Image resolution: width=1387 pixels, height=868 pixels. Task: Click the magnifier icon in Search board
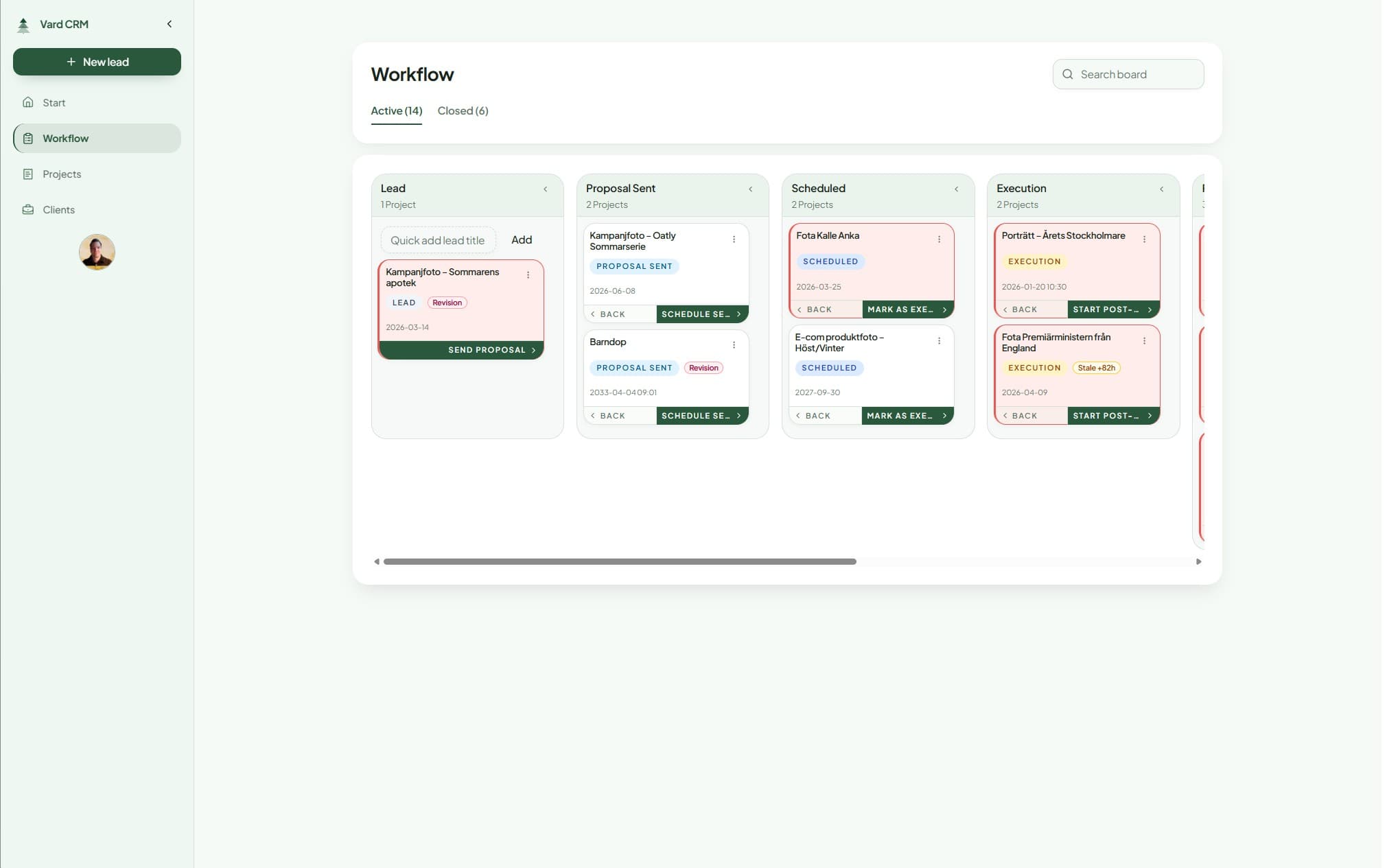[1068, 73]
